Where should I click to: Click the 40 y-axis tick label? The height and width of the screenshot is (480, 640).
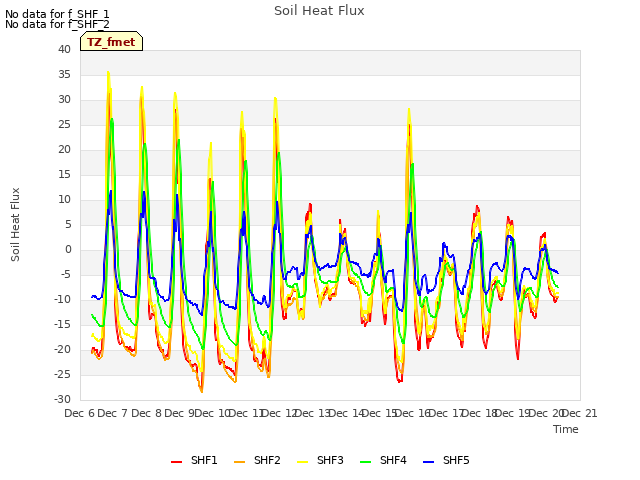(64, 49)
